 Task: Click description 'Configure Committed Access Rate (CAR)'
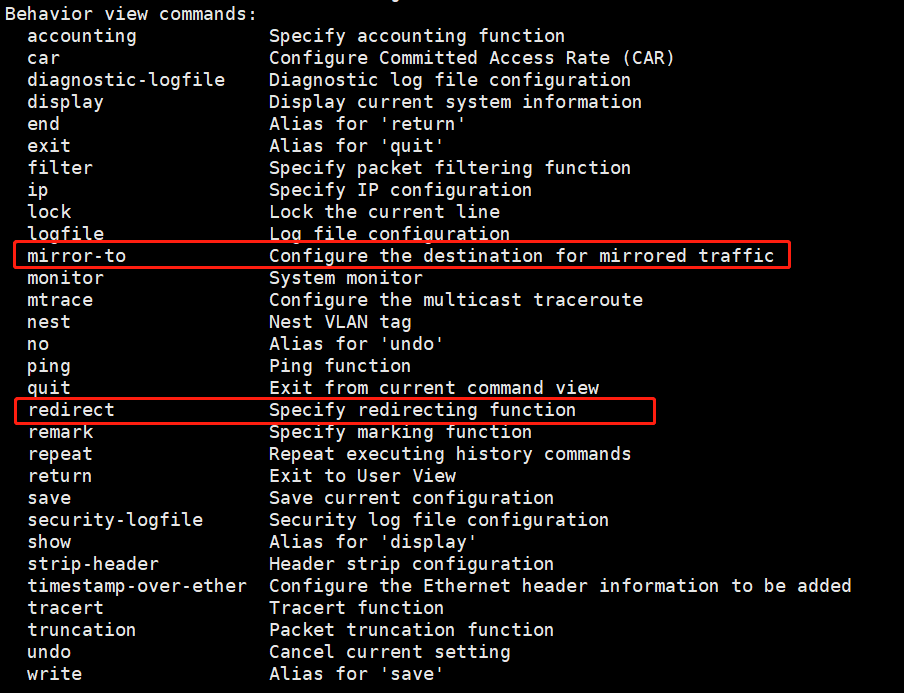(471, 58)
